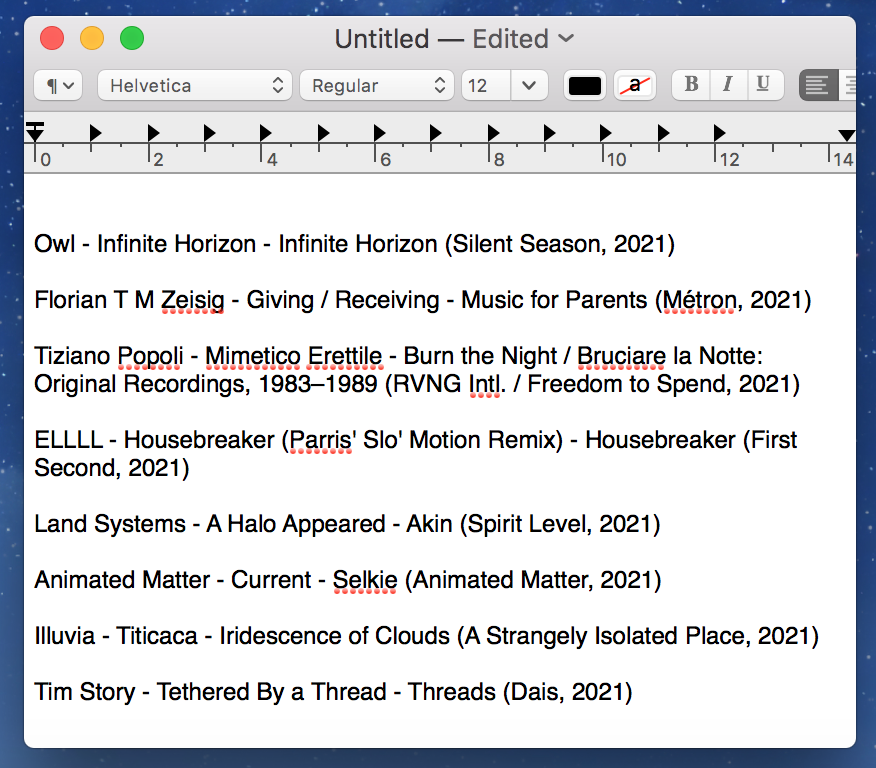Image resolution: width=876 pixels, height=768 pixels.
Task: Click the underlined word "Erettile"
Action: 345,356
